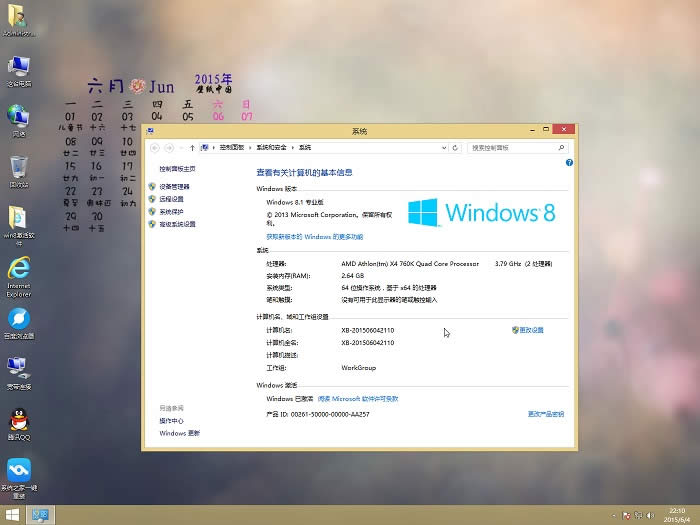Open 远程设置 (Remote settings) in sidebar
This screenshot has height=525, width=700.
point(171,199)
